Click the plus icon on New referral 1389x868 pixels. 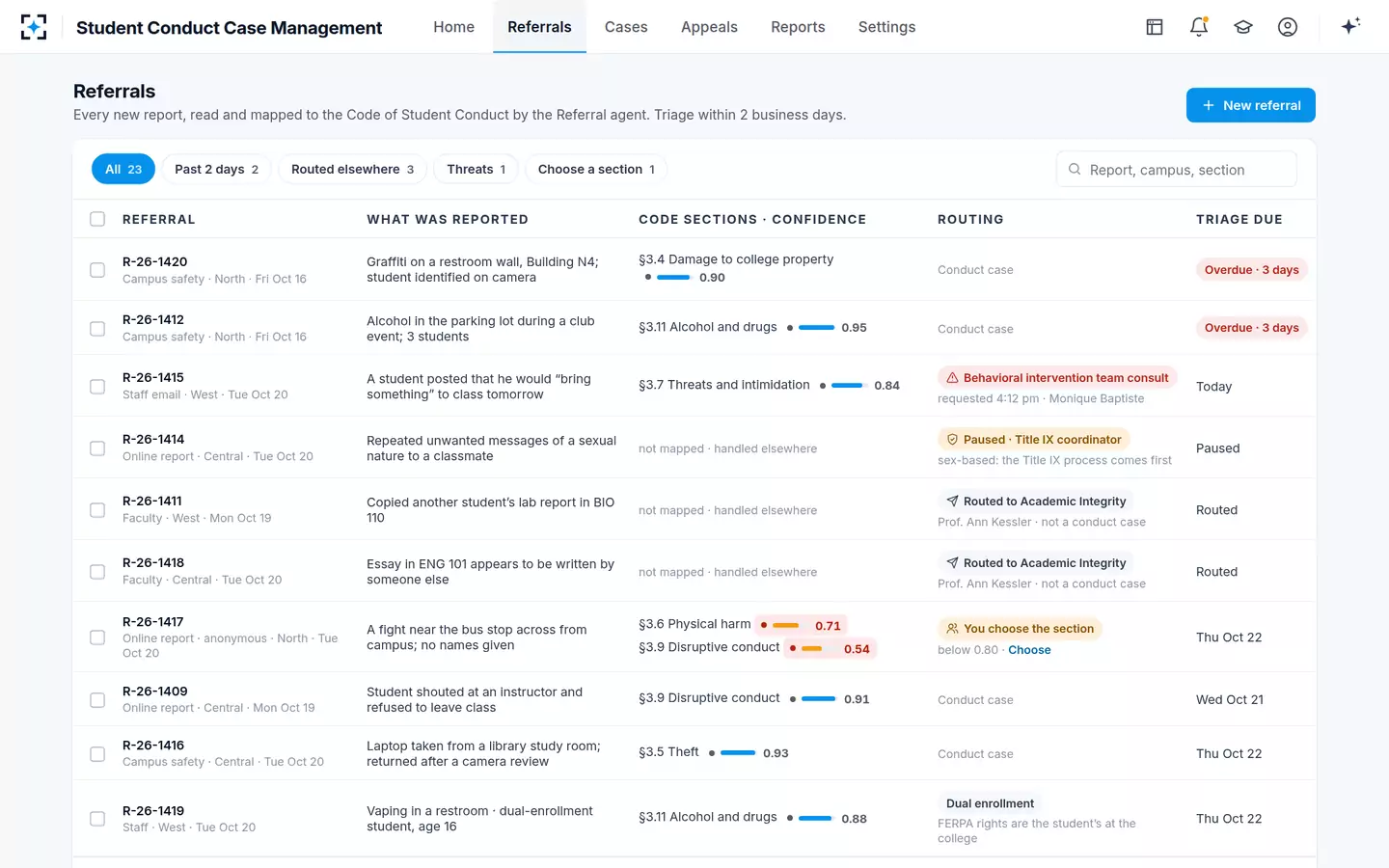click(x=1208, y=105)
